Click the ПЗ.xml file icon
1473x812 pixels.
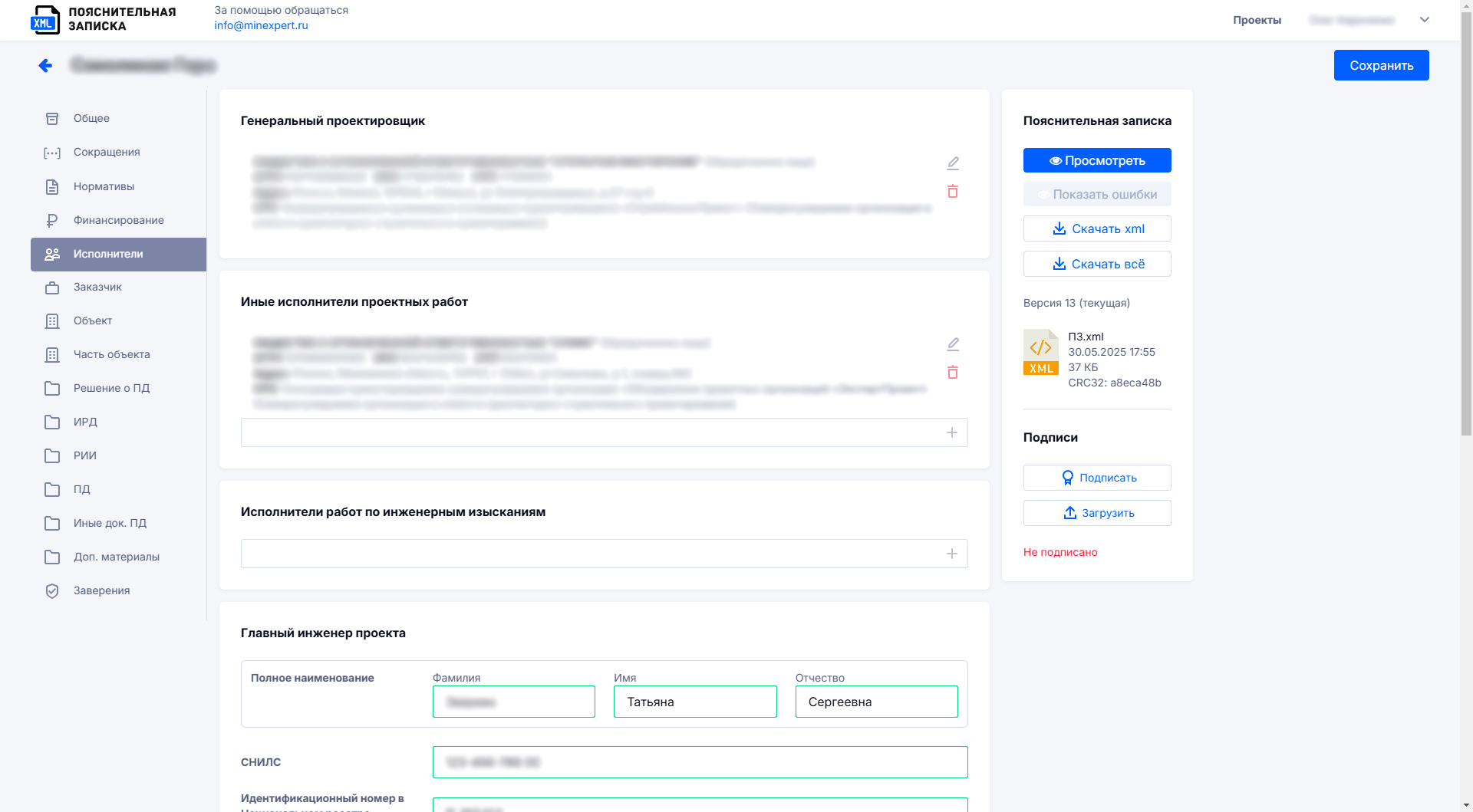(x=1041, y=352)
